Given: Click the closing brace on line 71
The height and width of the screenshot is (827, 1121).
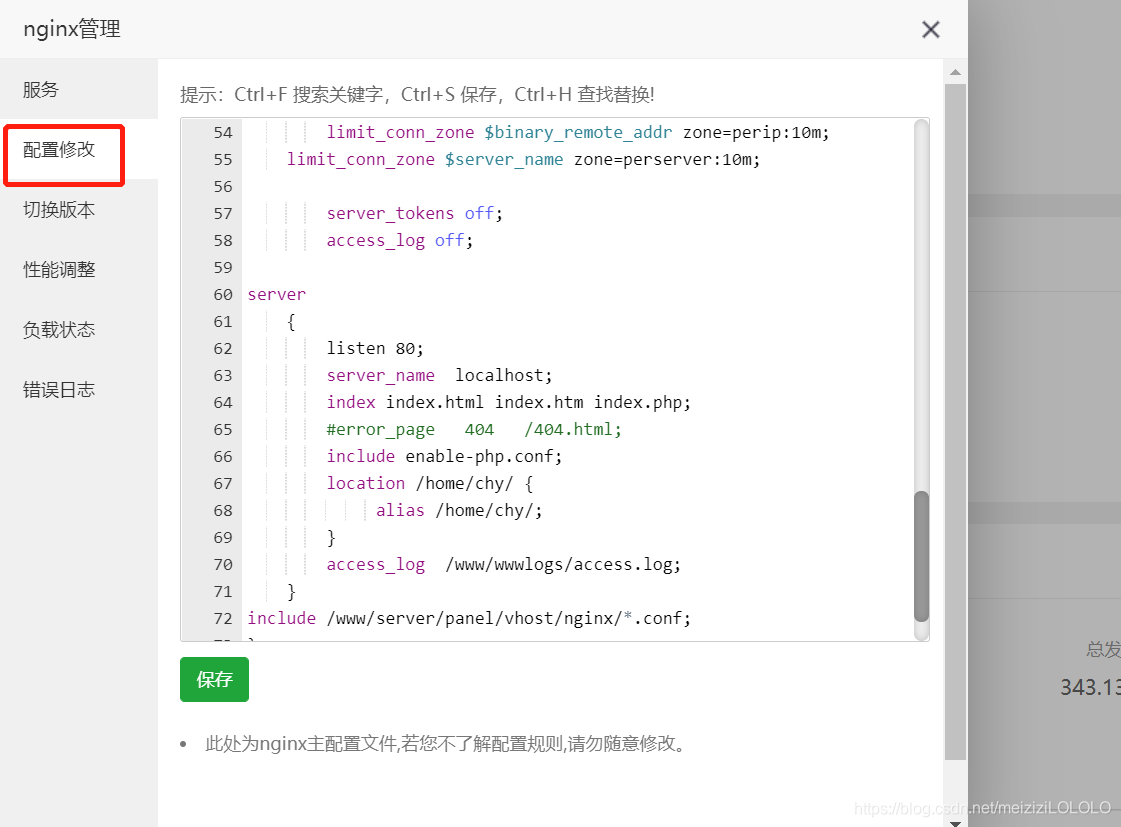Looking at the screenshot, I should coord(291,591).
